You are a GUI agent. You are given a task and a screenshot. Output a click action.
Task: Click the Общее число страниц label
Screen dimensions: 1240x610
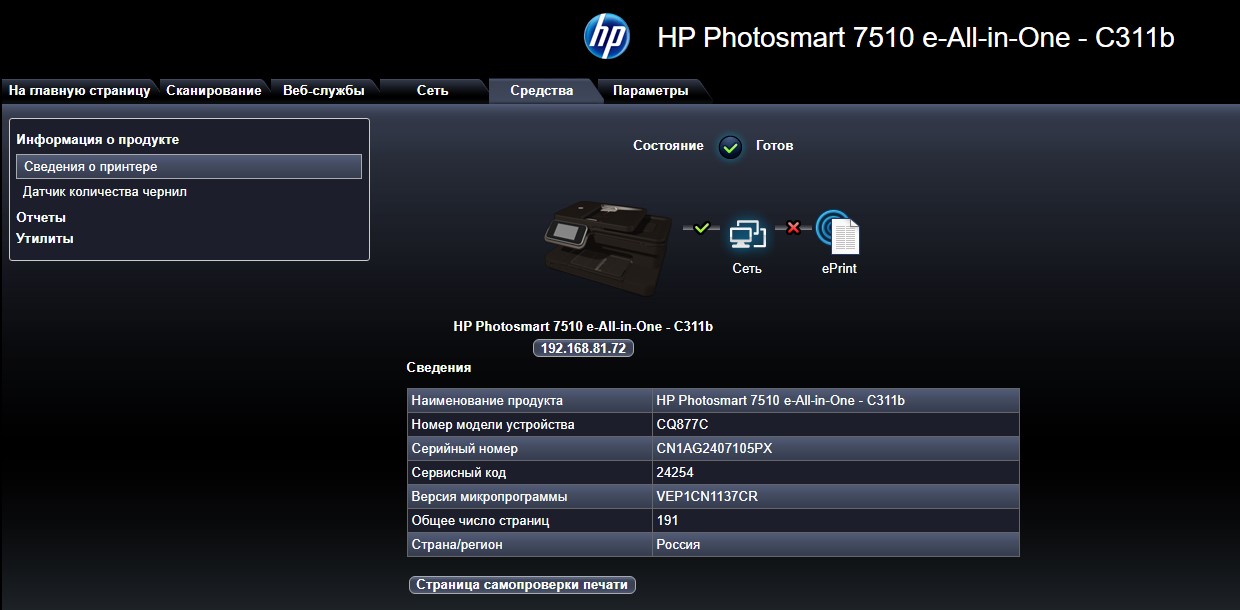(480, 520)
